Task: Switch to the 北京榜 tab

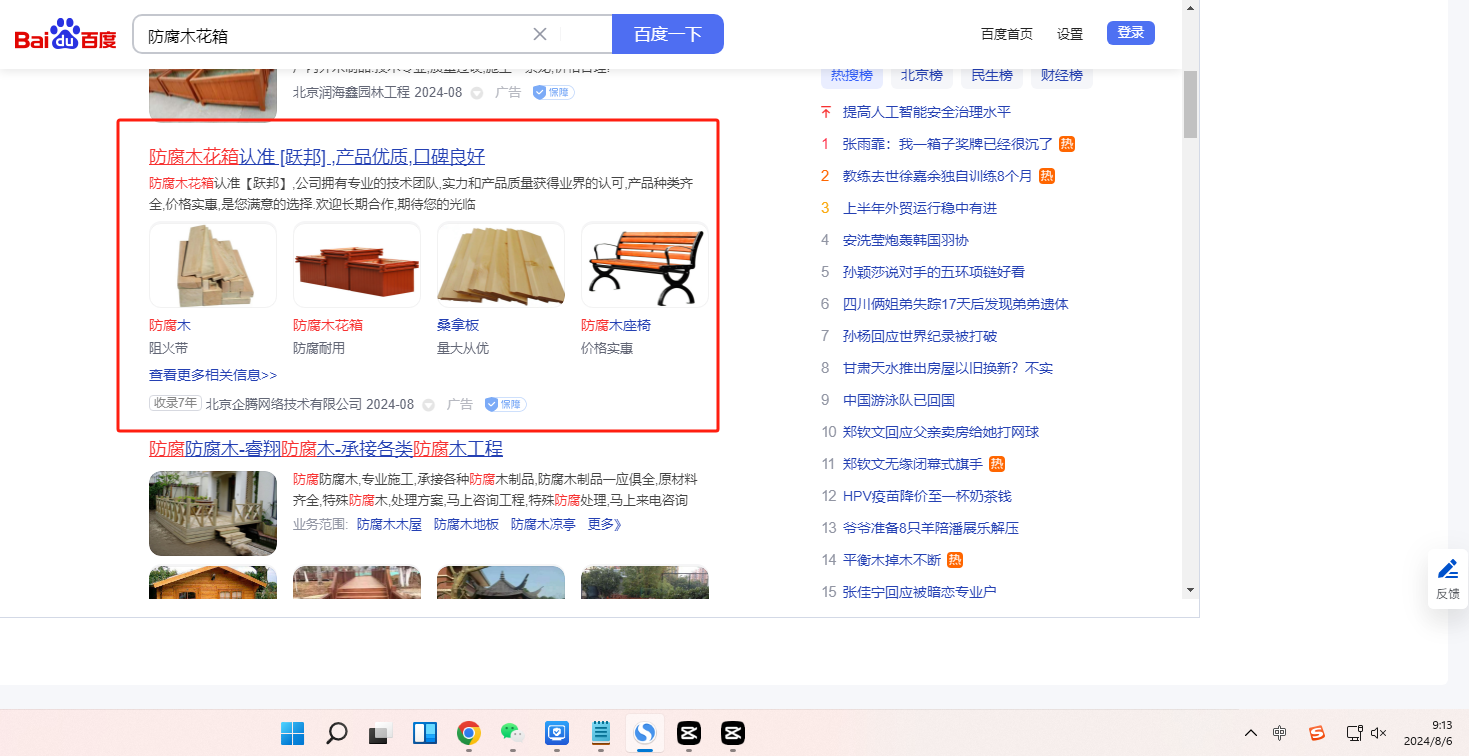Action: 922,75
